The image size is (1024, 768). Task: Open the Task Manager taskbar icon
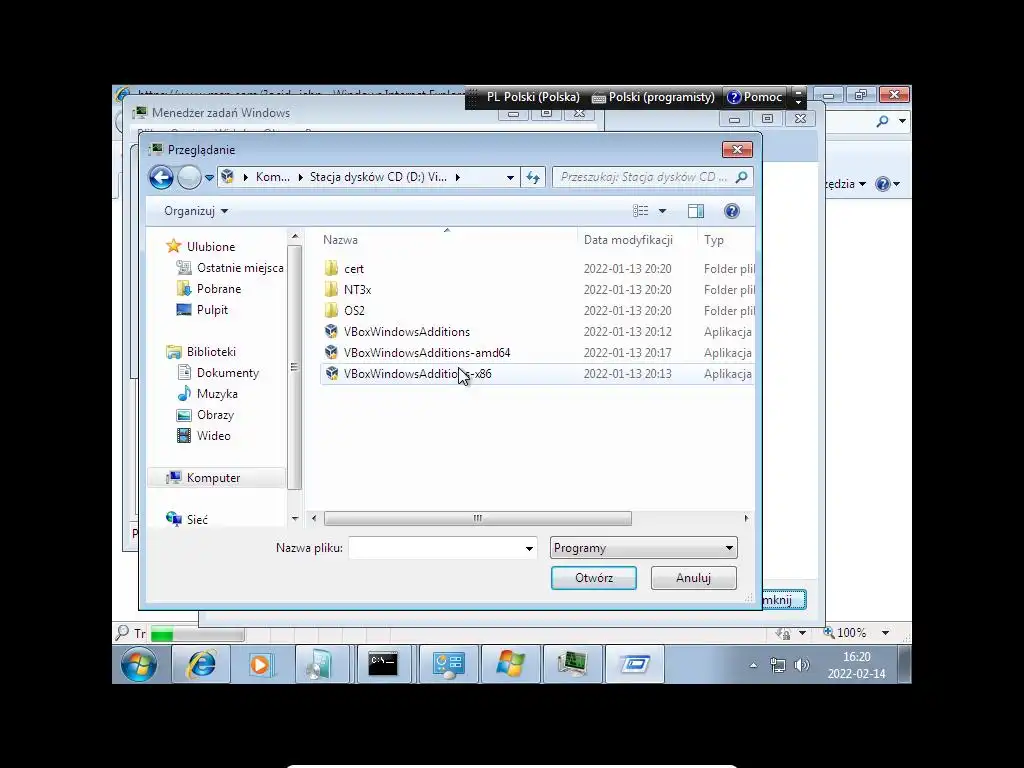point(572,665)
